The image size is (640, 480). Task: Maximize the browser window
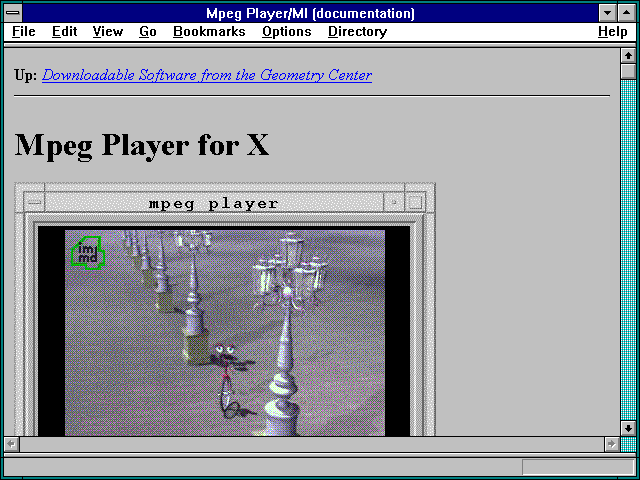(627, 13)
